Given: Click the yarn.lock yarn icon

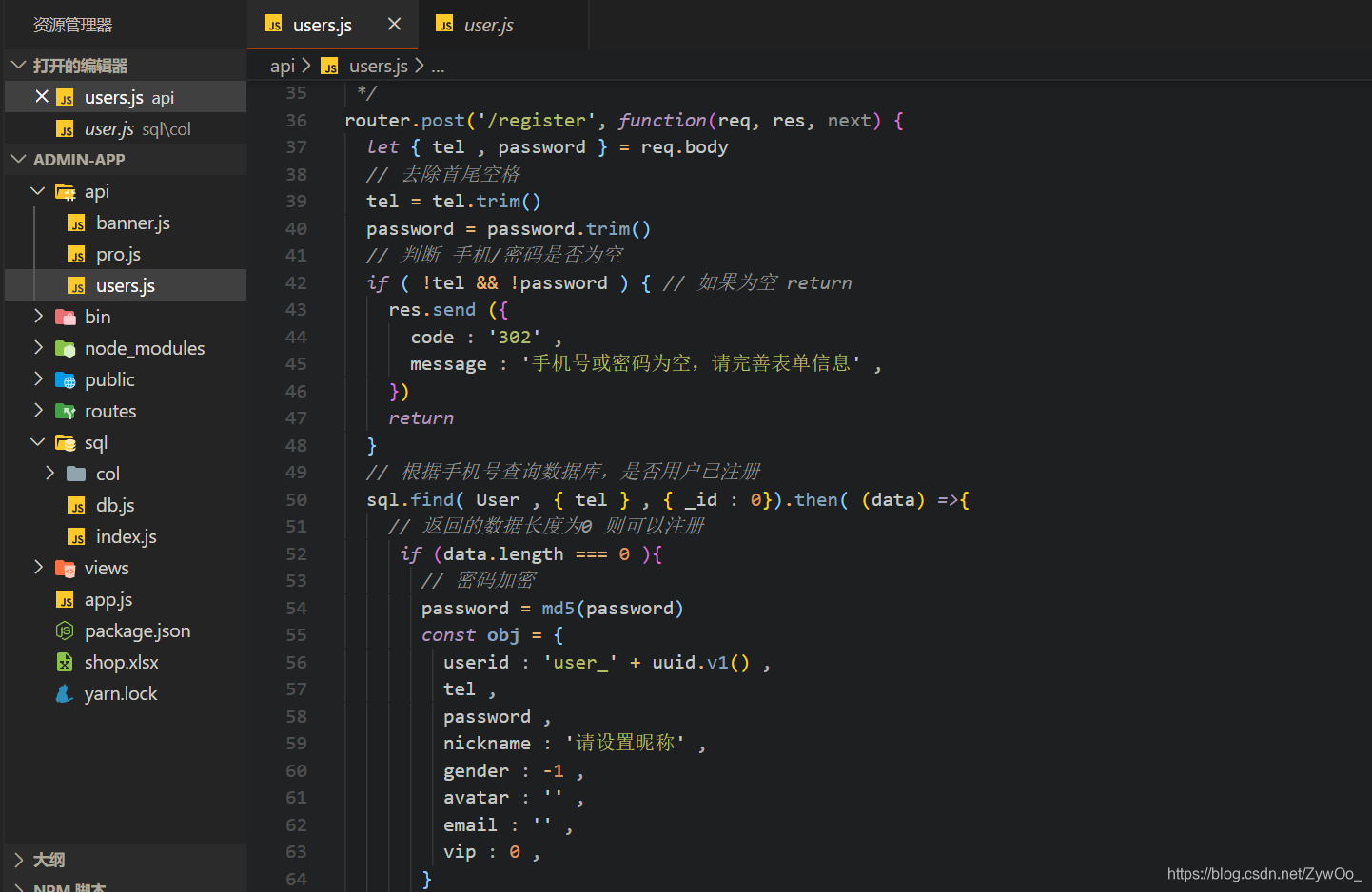Looking at the screenshot, I should [65, 693].
